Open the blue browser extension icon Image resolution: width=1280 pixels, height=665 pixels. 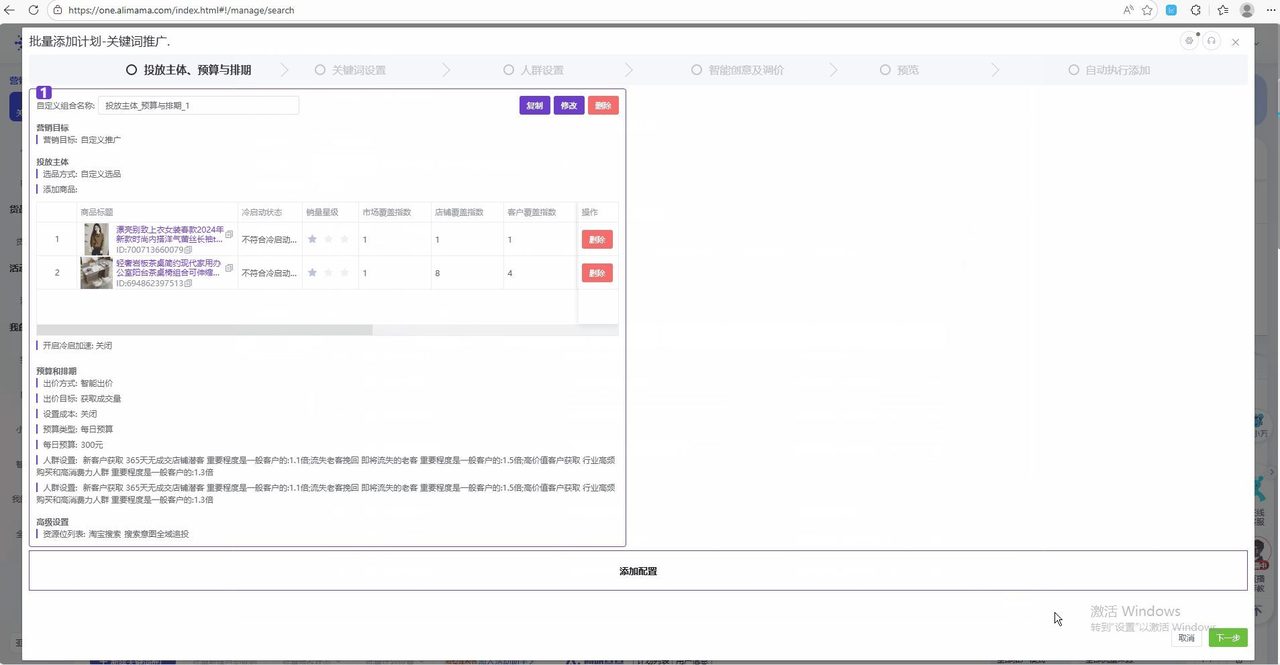coord(1172,10)
